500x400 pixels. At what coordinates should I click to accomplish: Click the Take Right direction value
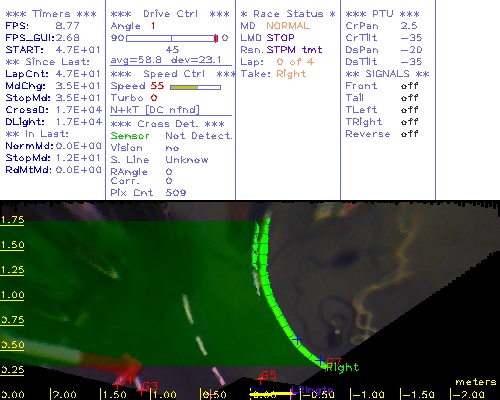[x=291, y=74]
